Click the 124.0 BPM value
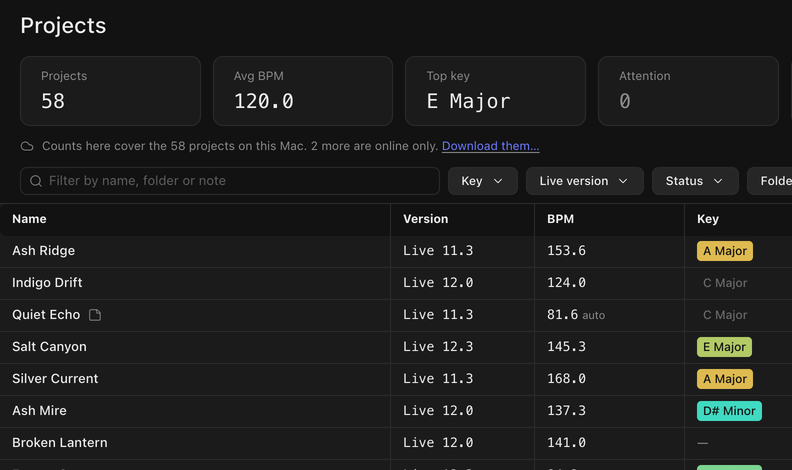 point(566,283)
